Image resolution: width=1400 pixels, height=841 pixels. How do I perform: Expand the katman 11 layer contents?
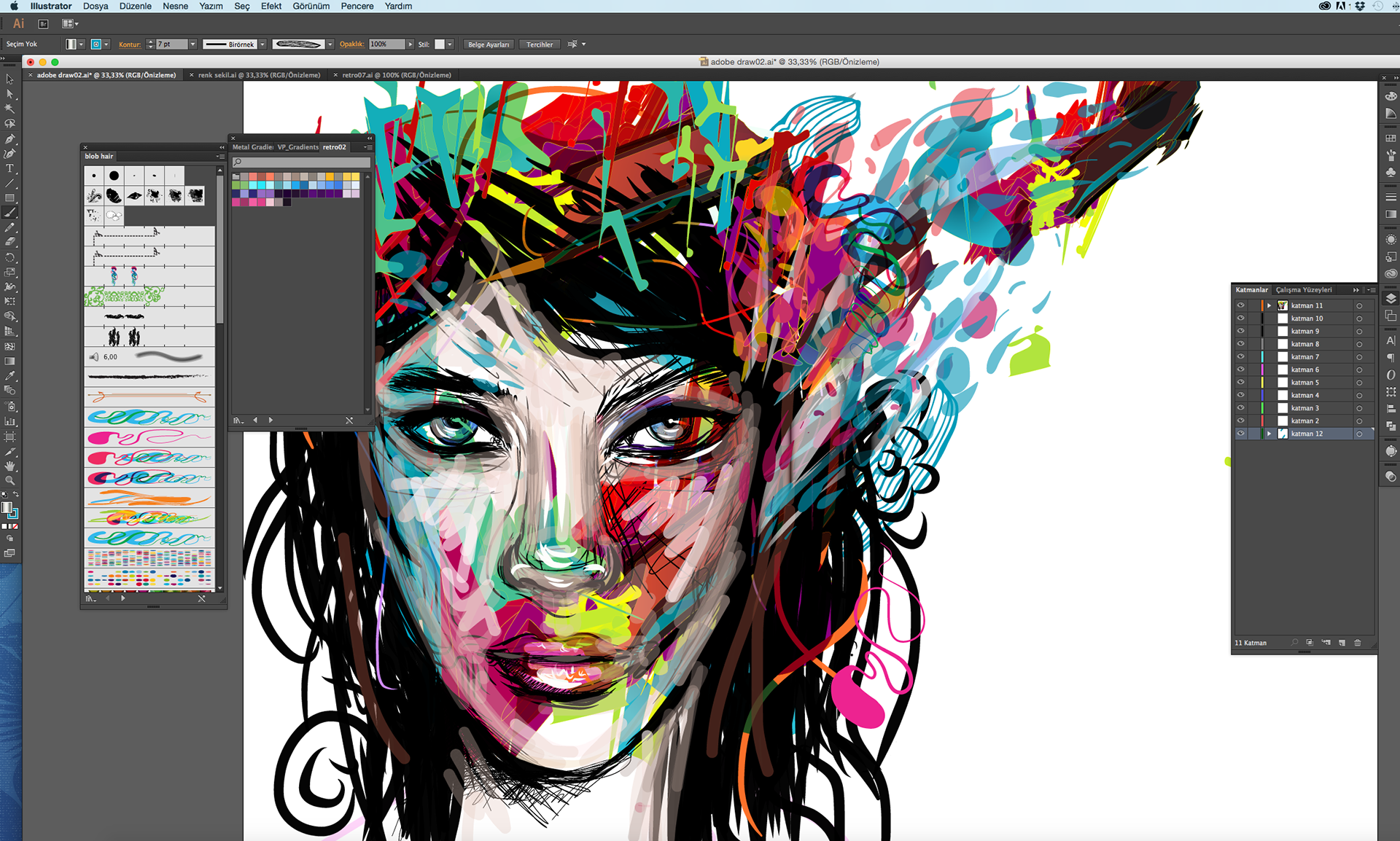(1269, 305)
